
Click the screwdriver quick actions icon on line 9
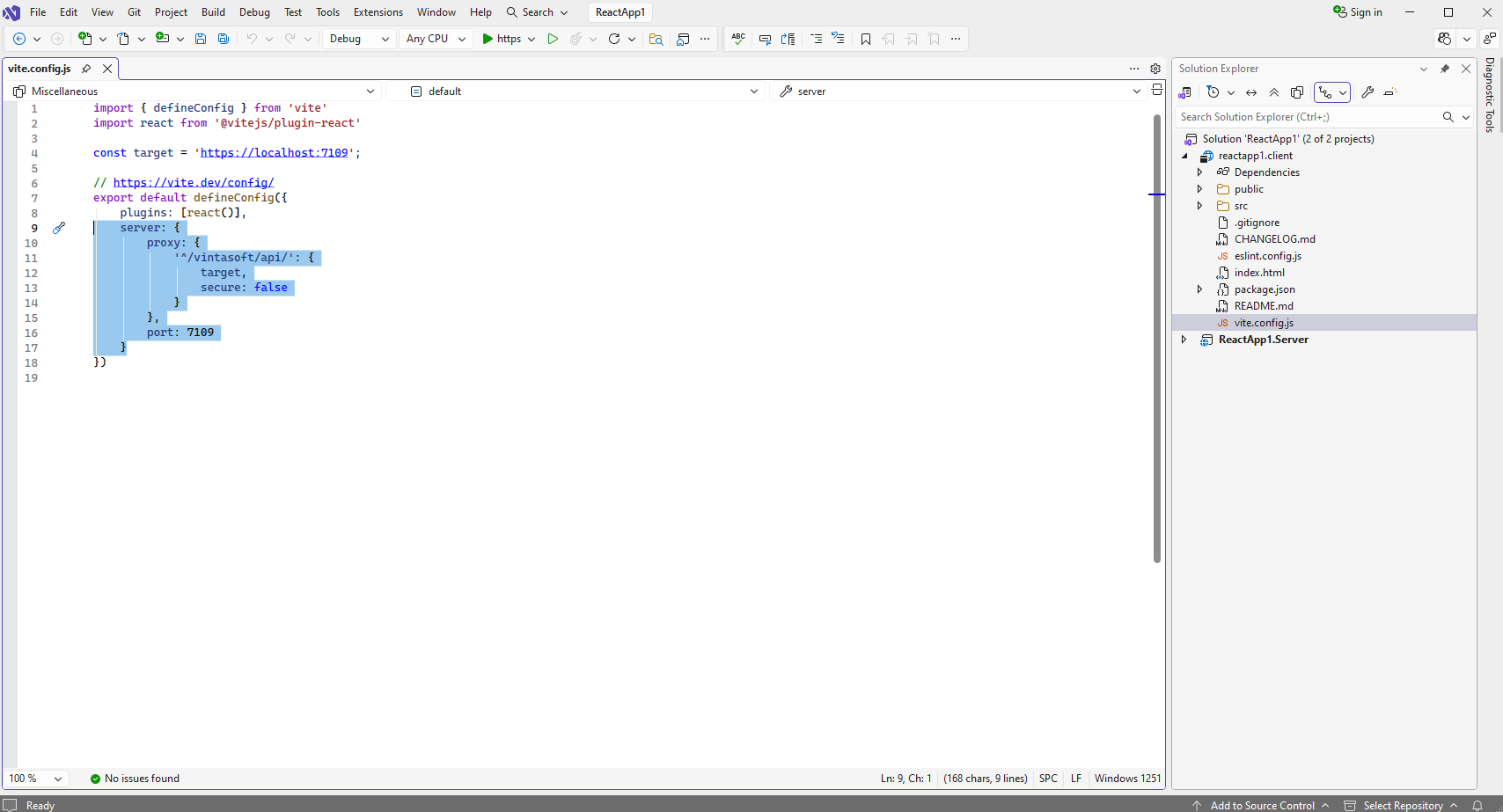coord(59,228)
